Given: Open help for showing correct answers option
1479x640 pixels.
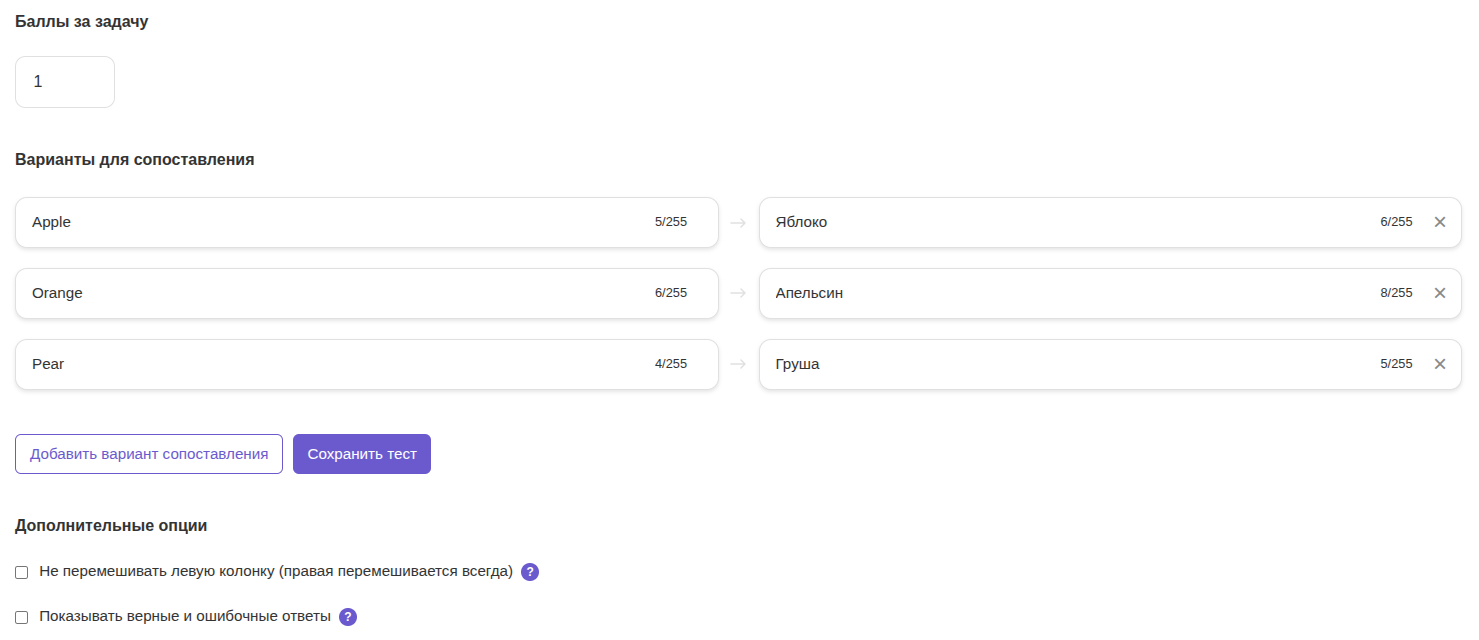Looking at the screenshot, I should (348, 617).
